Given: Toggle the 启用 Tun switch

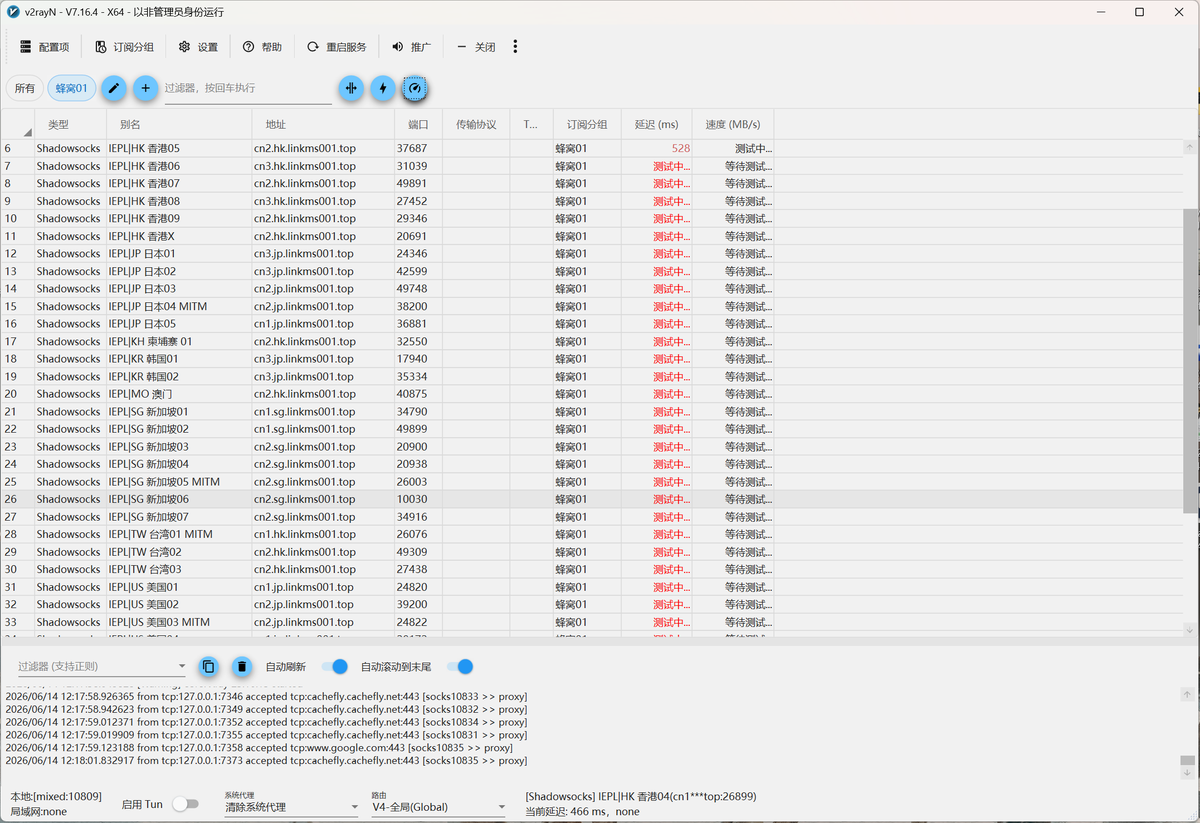Looking at the screenshot, I should pos(185,804).
